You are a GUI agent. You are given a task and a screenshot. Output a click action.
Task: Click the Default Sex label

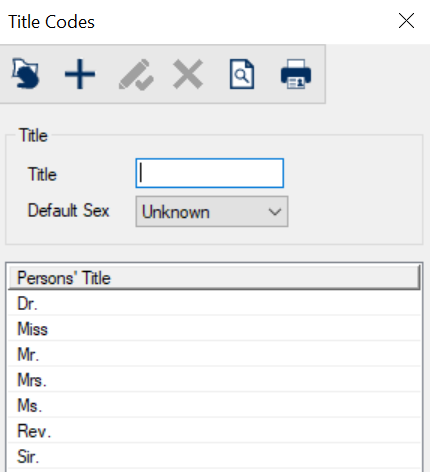coord(68,211)
